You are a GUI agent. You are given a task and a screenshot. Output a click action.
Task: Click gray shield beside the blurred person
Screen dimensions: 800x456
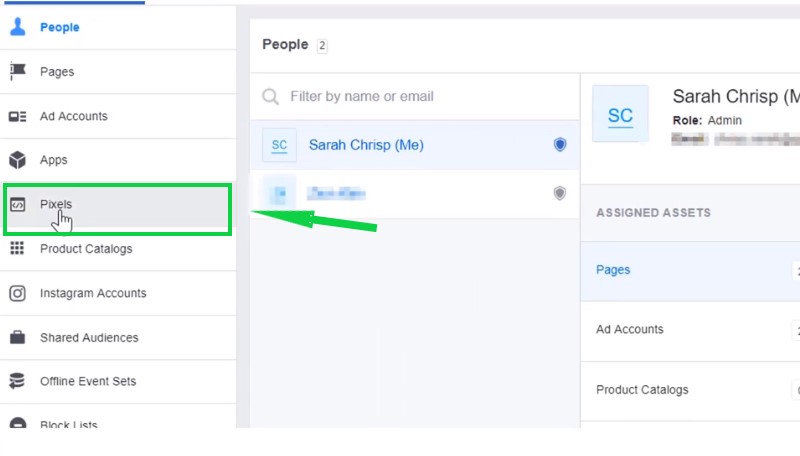pos(560,193)
